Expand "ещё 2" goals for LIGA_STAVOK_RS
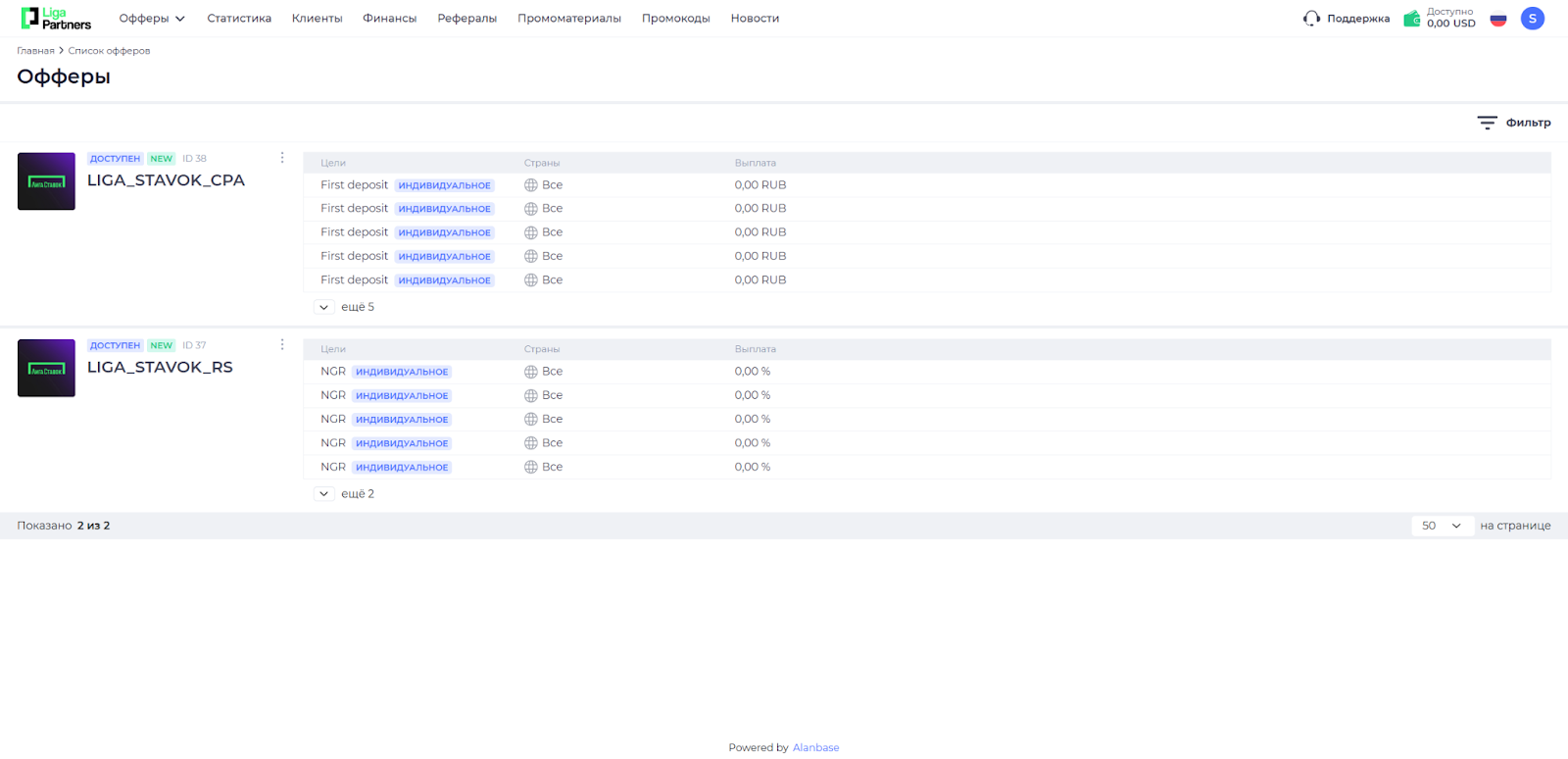The width and height of the screenshot is (1568, 759). click(324, 494)
